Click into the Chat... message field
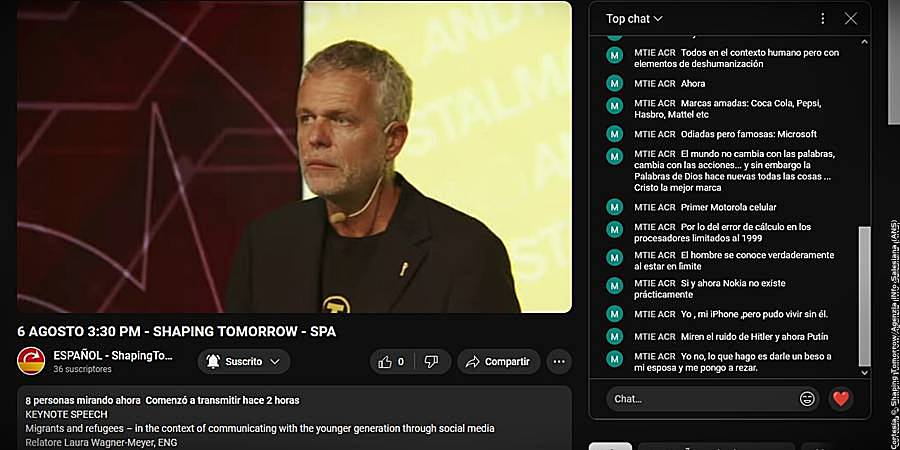Viewport: 900px width, 450px height. (704, 398)
